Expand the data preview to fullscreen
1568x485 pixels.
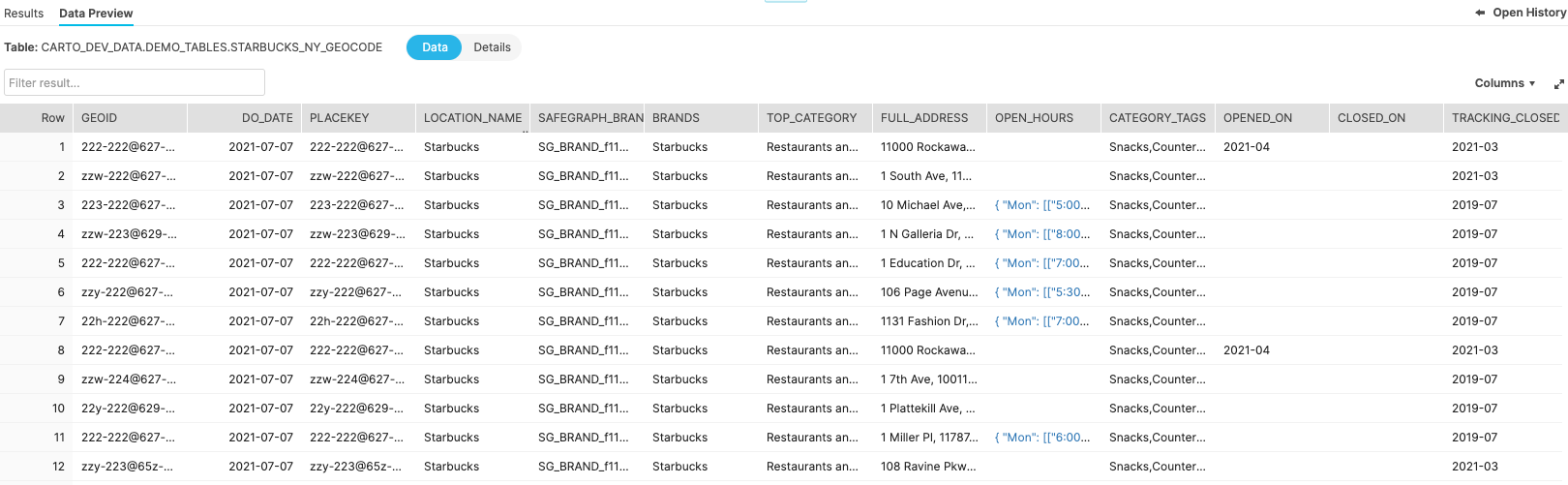point(1558,84)
